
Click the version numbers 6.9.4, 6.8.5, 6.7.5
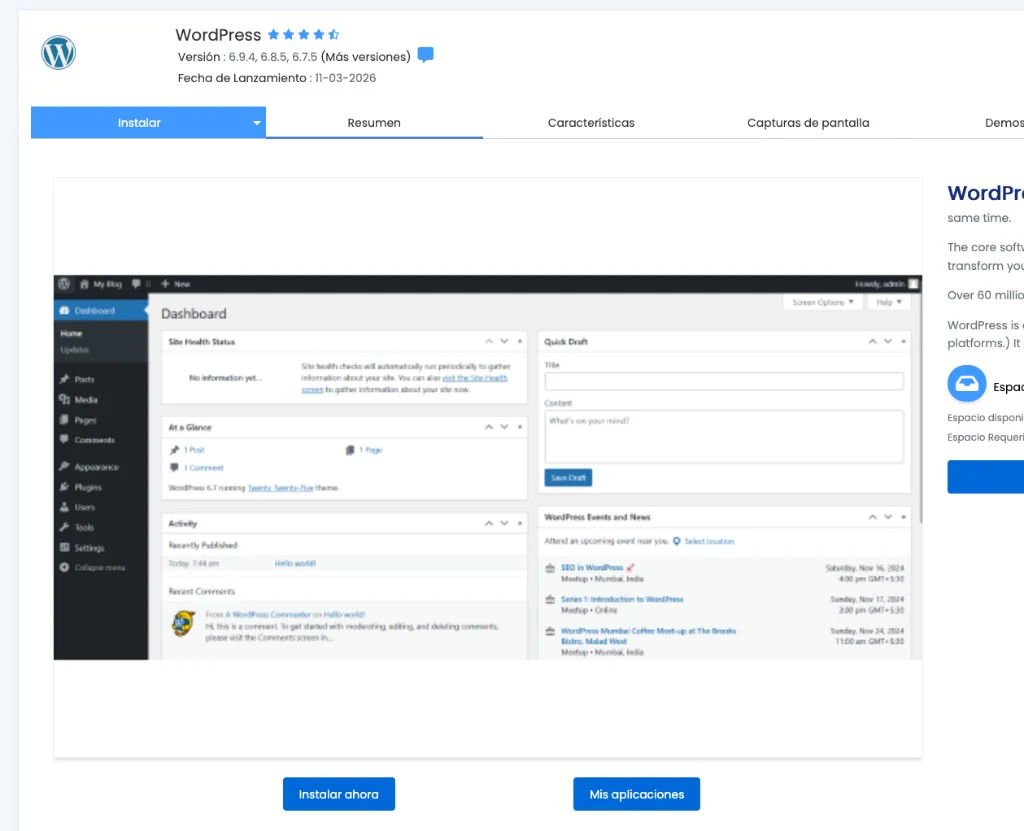pyautogui.click(x=273, y=57)
